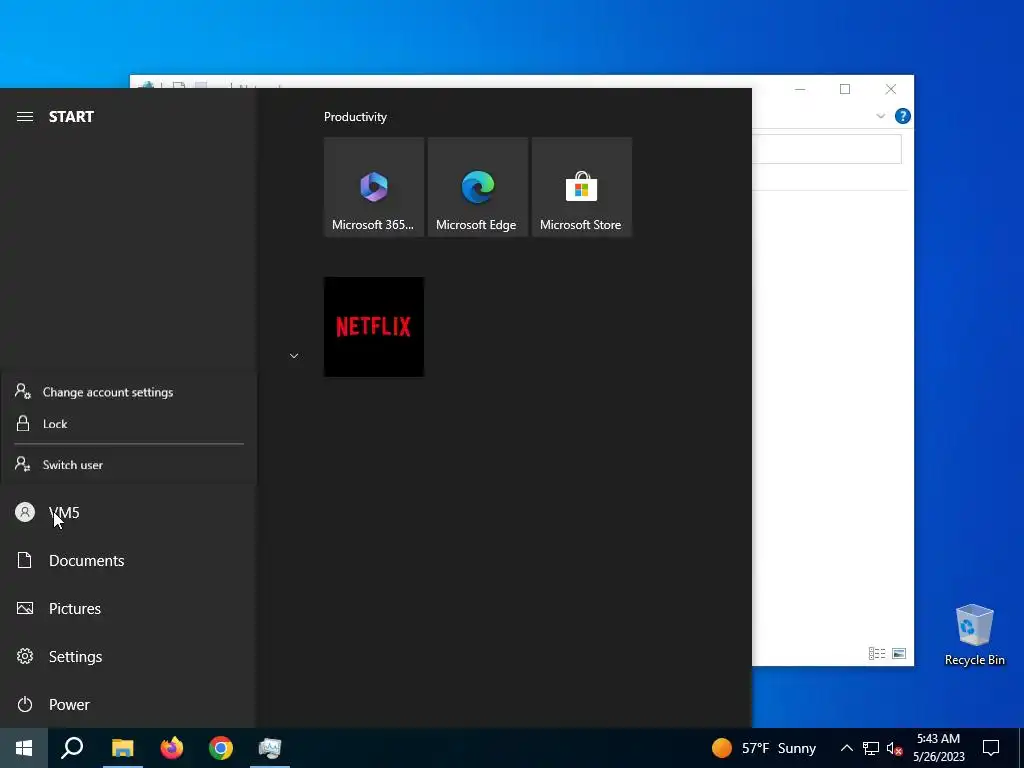
Task: Click the help icon in background window
Action: [x=903, y=116]
